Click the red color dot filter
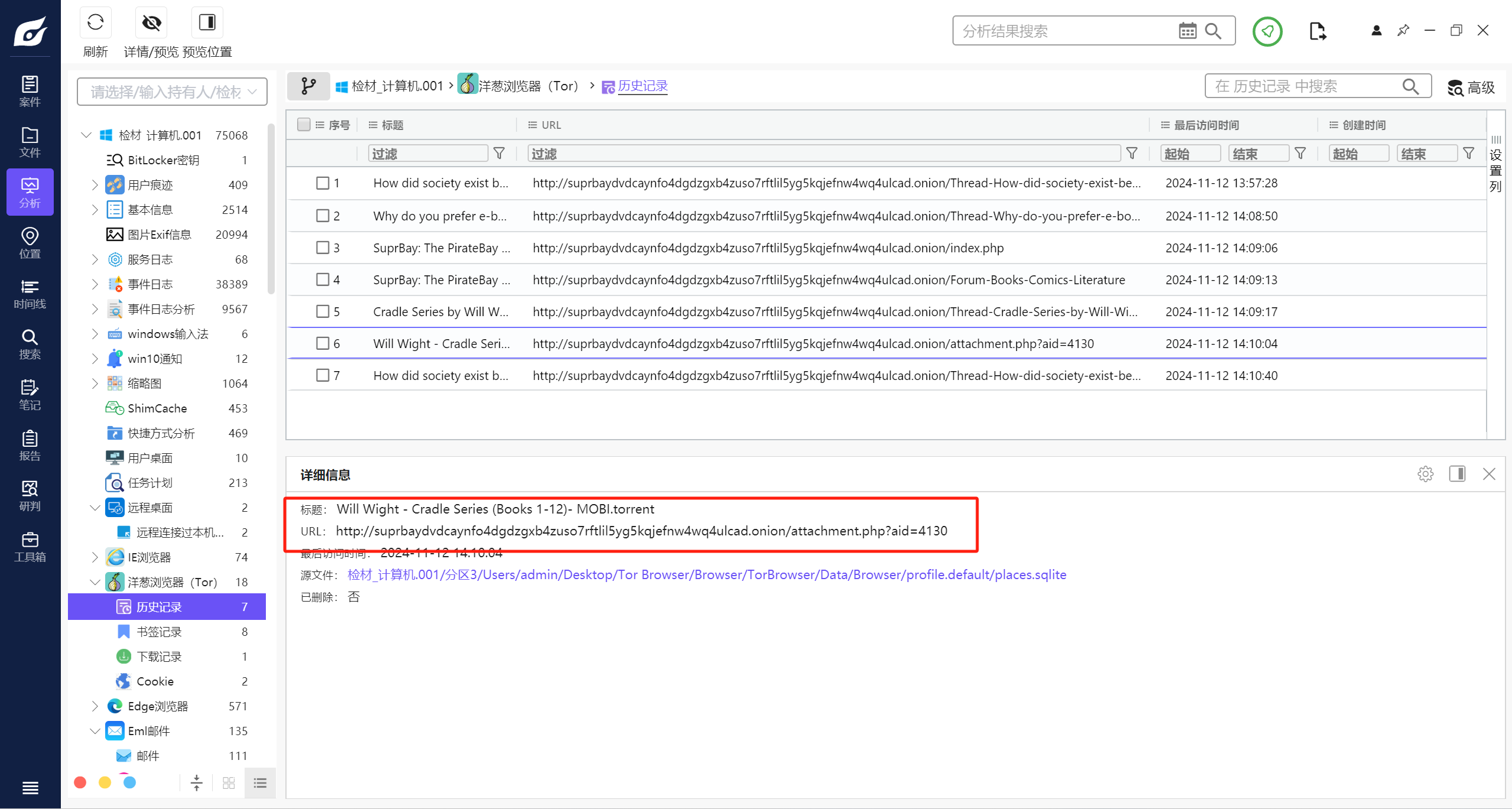The image size is (1512, 809). click(80, 782)
